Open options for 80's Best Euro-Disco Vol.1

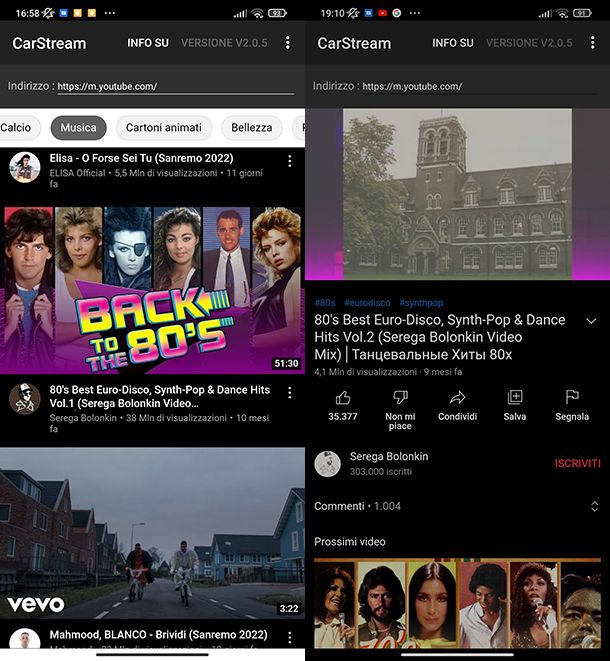point(290,392)
